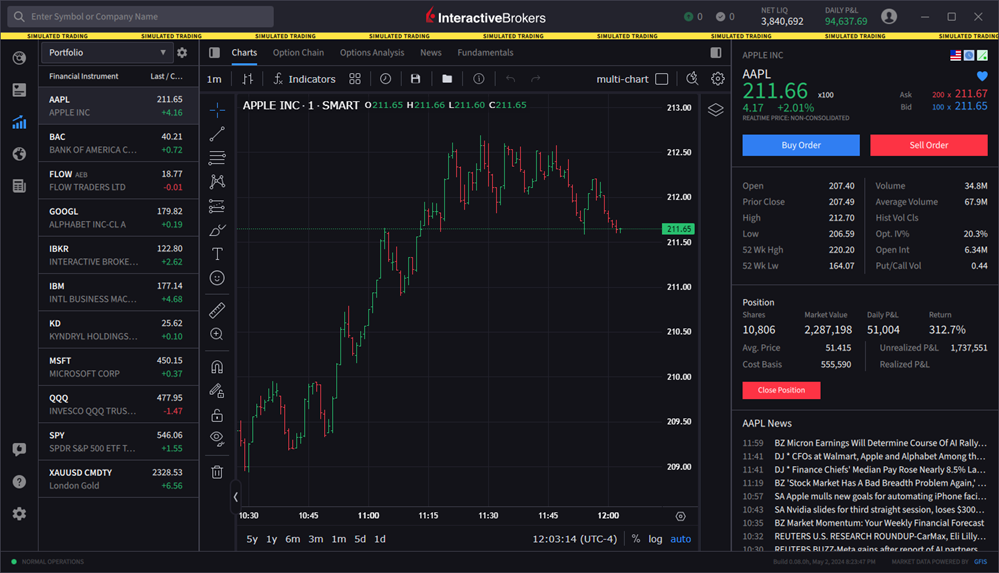Open the sidebar settings gear
The height and width of the screenshot is (573, 999).
[19, 514]
